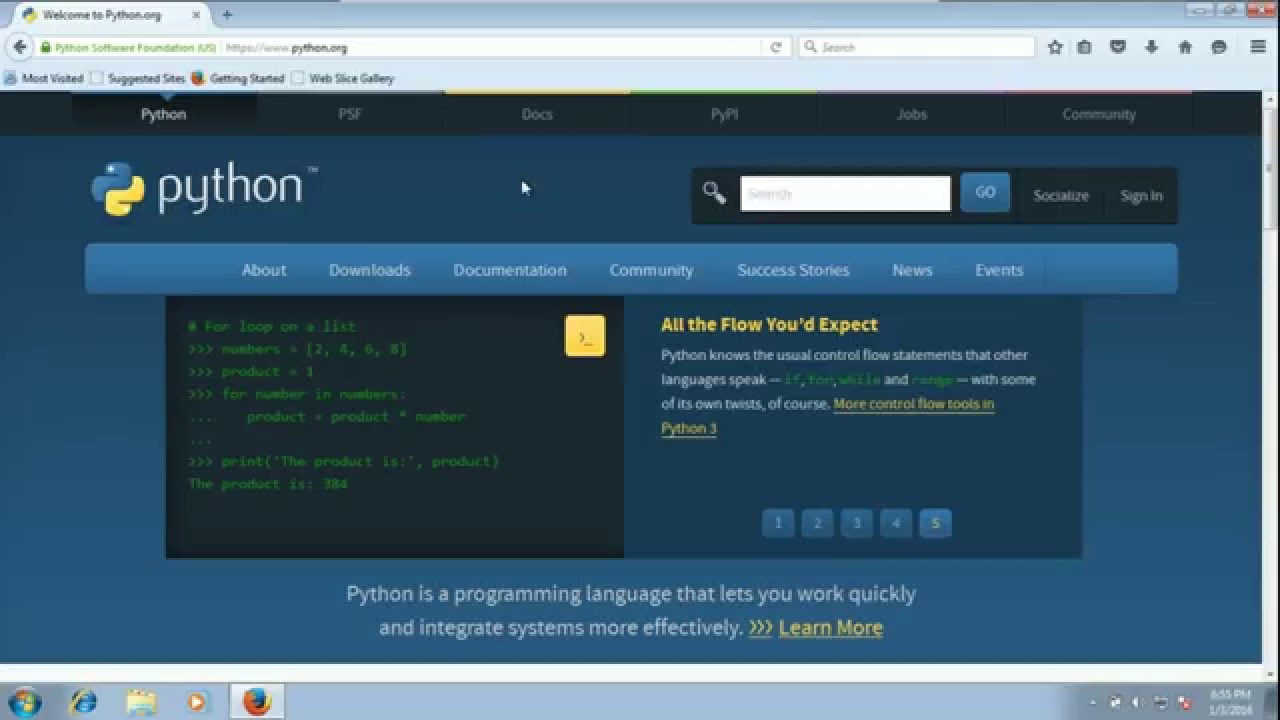
Task: Click the Firefox back arrow button
Action: 20,47
